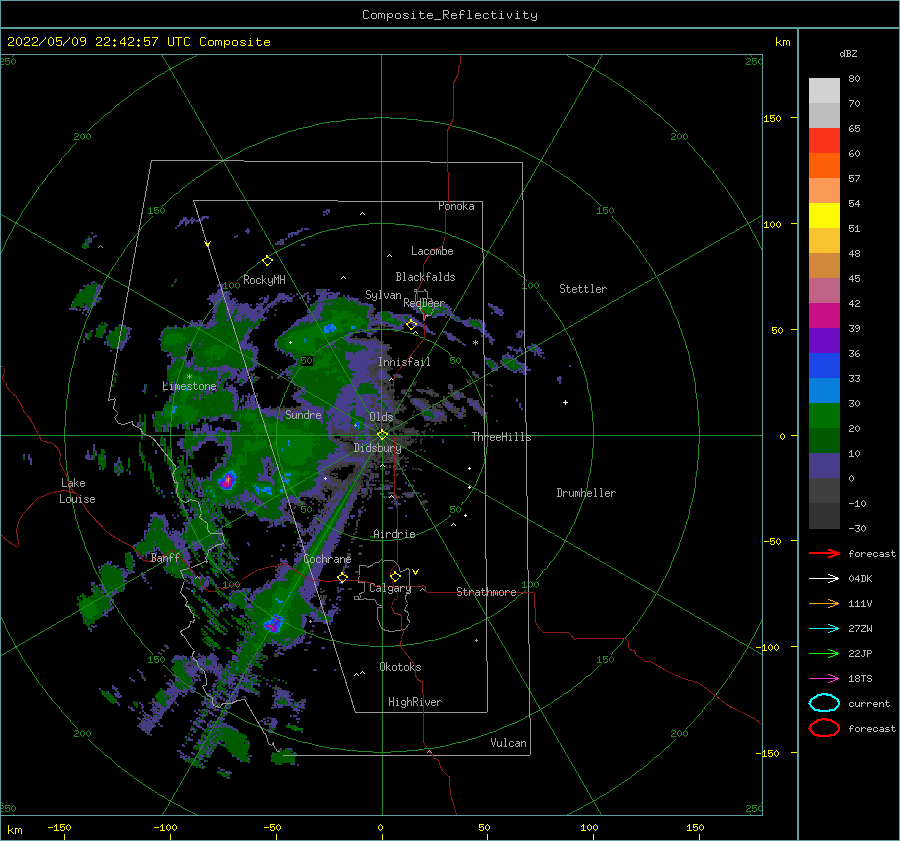
Task: Click the yellow diamond marker beside Cochrane
Action: pos(342,577)
